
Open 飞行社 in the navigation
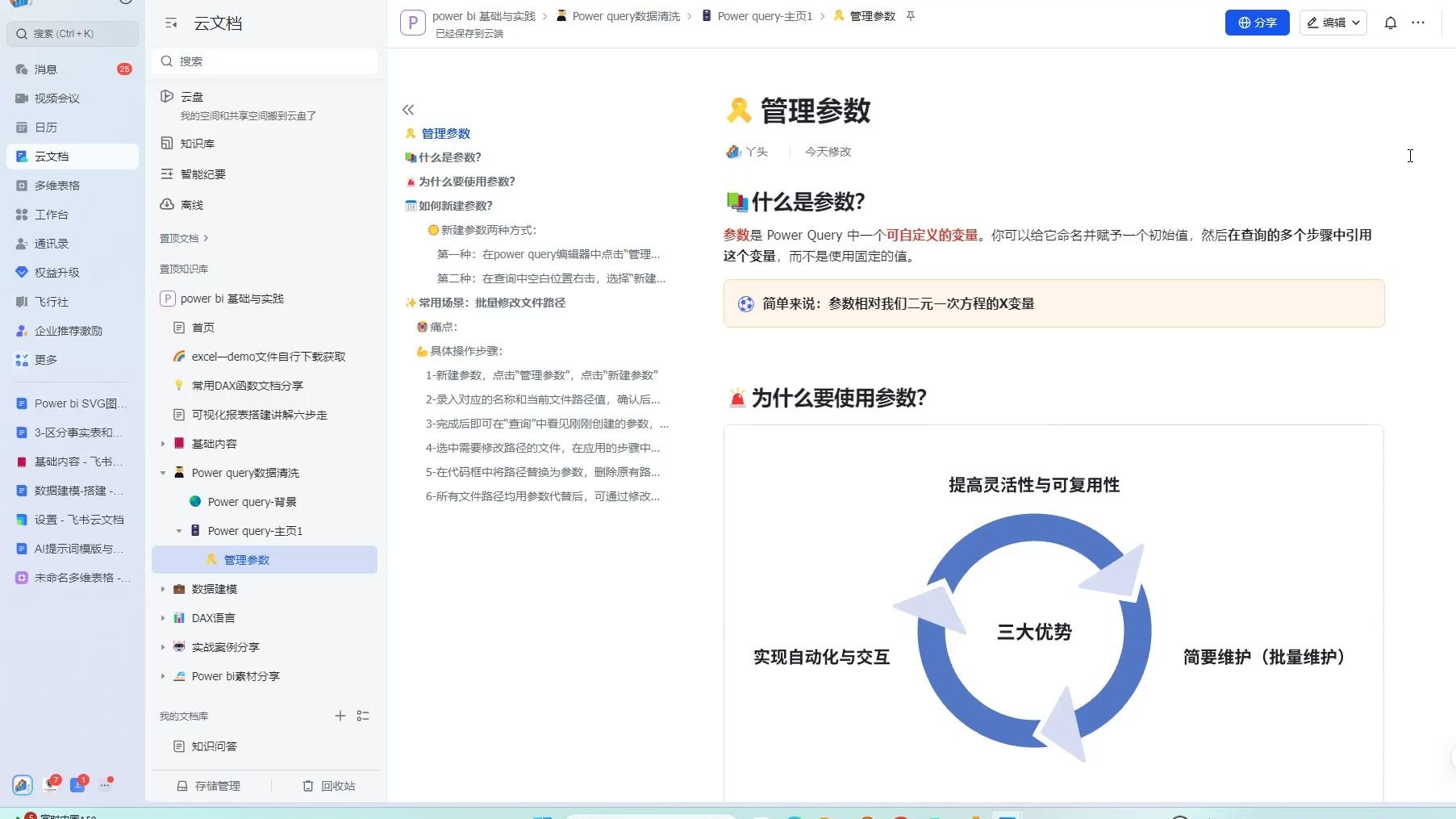coord(73,302)
